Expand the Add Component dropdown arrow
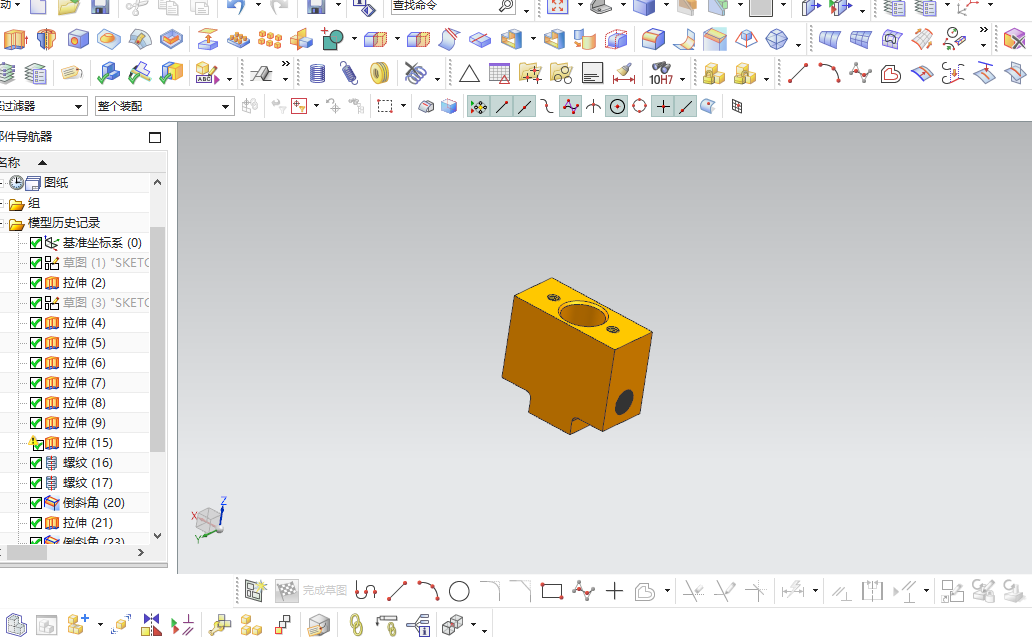Screen dimensions: 1032x637 point(100,624)
